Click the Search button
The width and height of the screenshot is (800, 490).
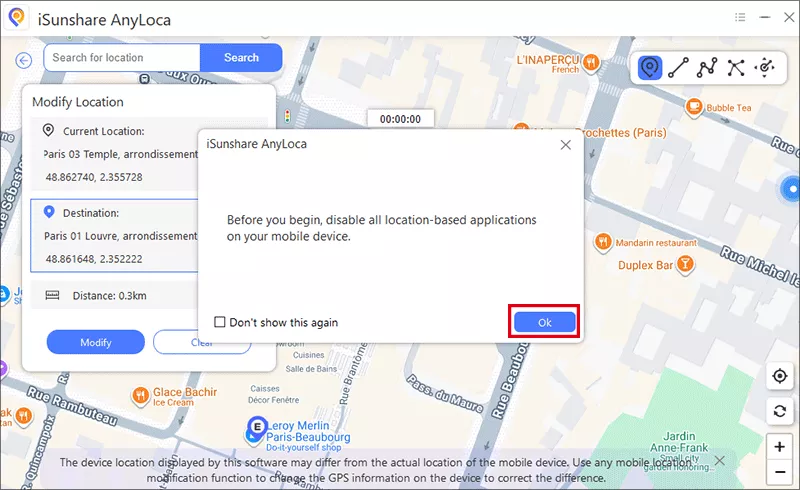[241, 58]
